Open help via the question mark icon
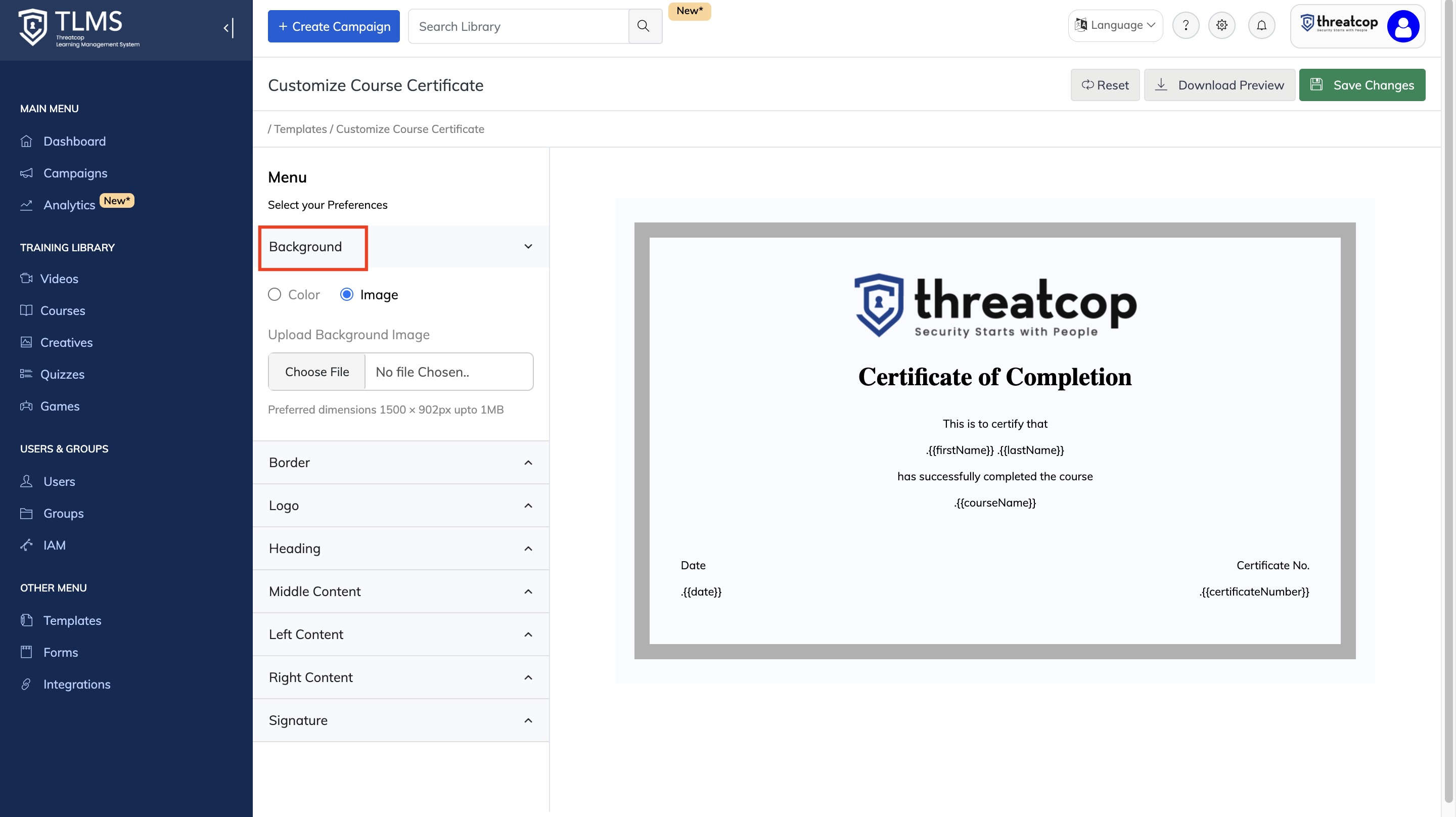 tap(1185, 25)
